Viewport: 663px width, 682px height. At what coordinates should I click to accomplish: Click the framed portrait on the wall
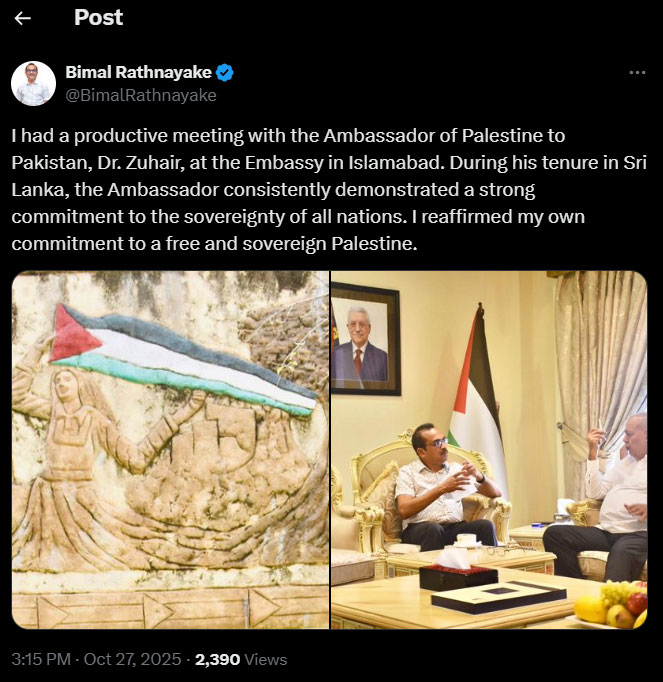coord(365,338)
